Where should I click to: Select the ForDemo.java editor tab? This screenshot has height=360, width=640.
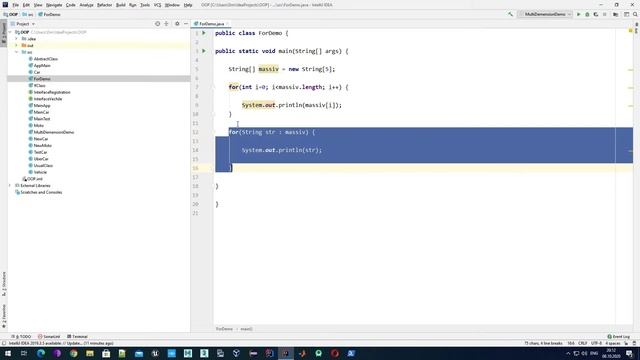point(211,24)
